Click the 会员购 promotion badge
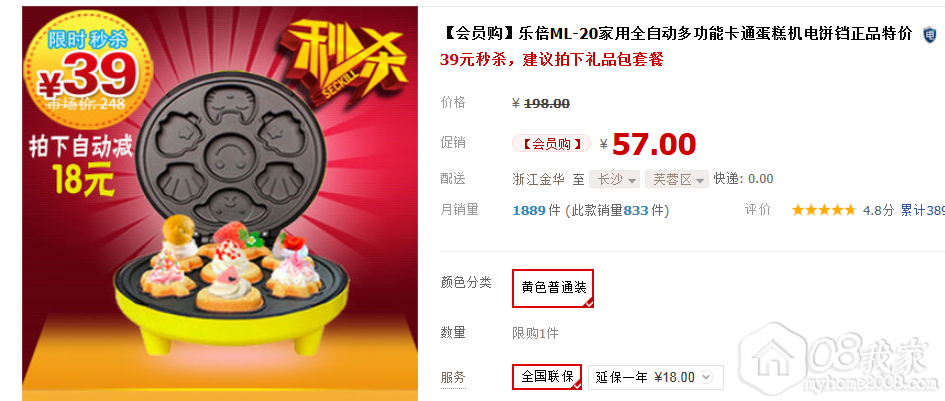The width and height of the screenshot is (945, 401). pos(551,144)
